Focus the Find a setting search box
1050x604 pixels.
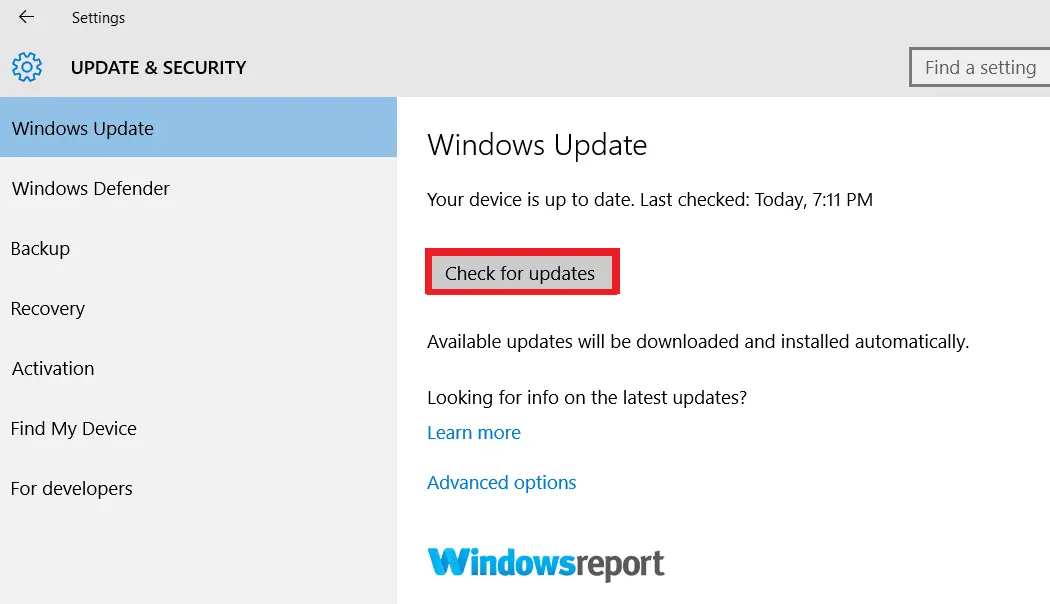pyautogui.click(x=980, y=67)
